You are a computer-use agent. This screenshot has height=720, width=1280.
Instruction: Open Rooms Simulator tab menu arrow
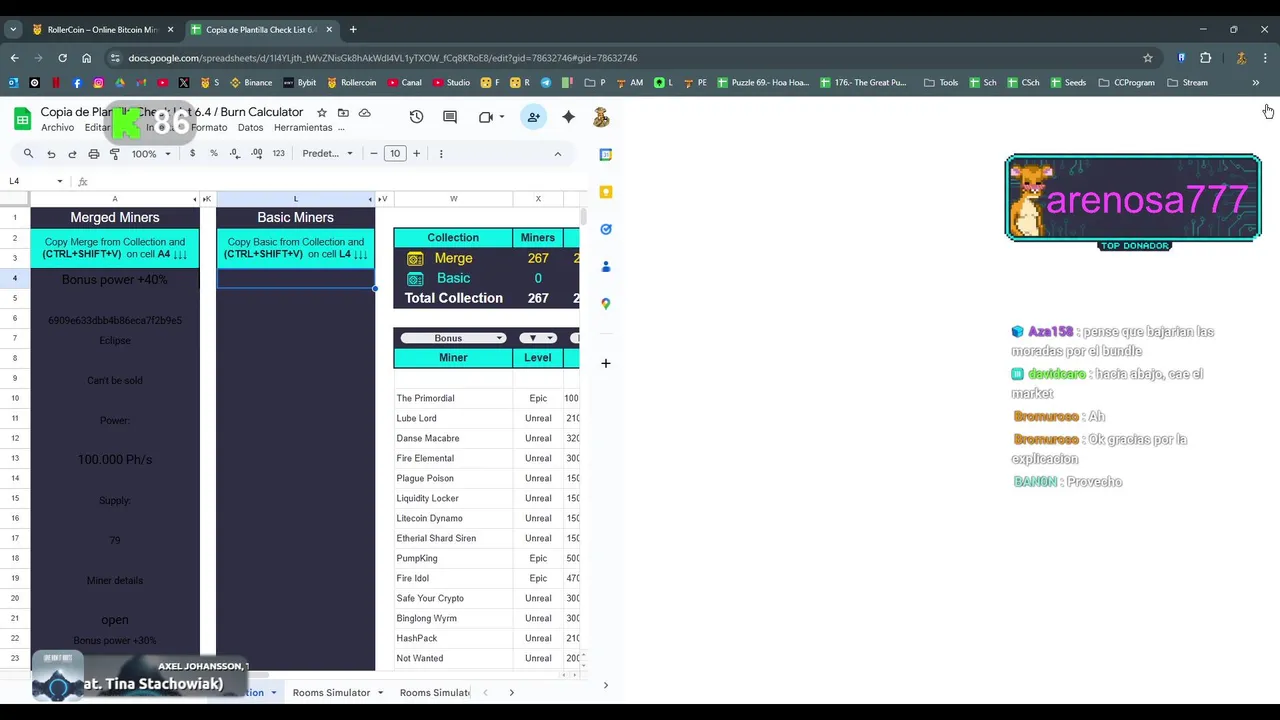[380, 693]
